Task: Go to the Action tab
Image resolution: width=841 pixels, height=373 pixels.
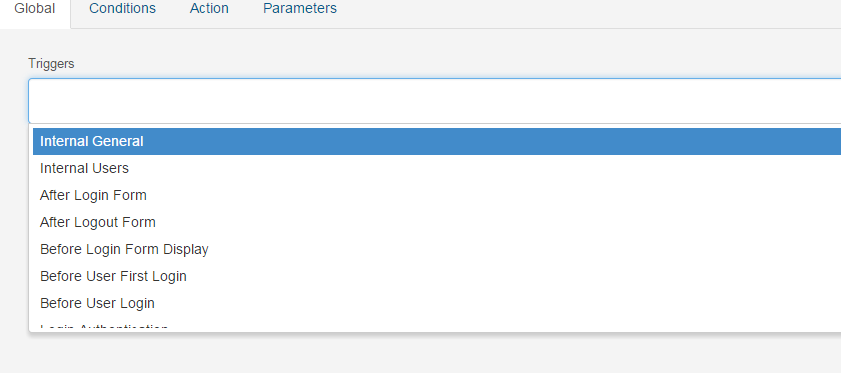Action: (x=209, y=9)
